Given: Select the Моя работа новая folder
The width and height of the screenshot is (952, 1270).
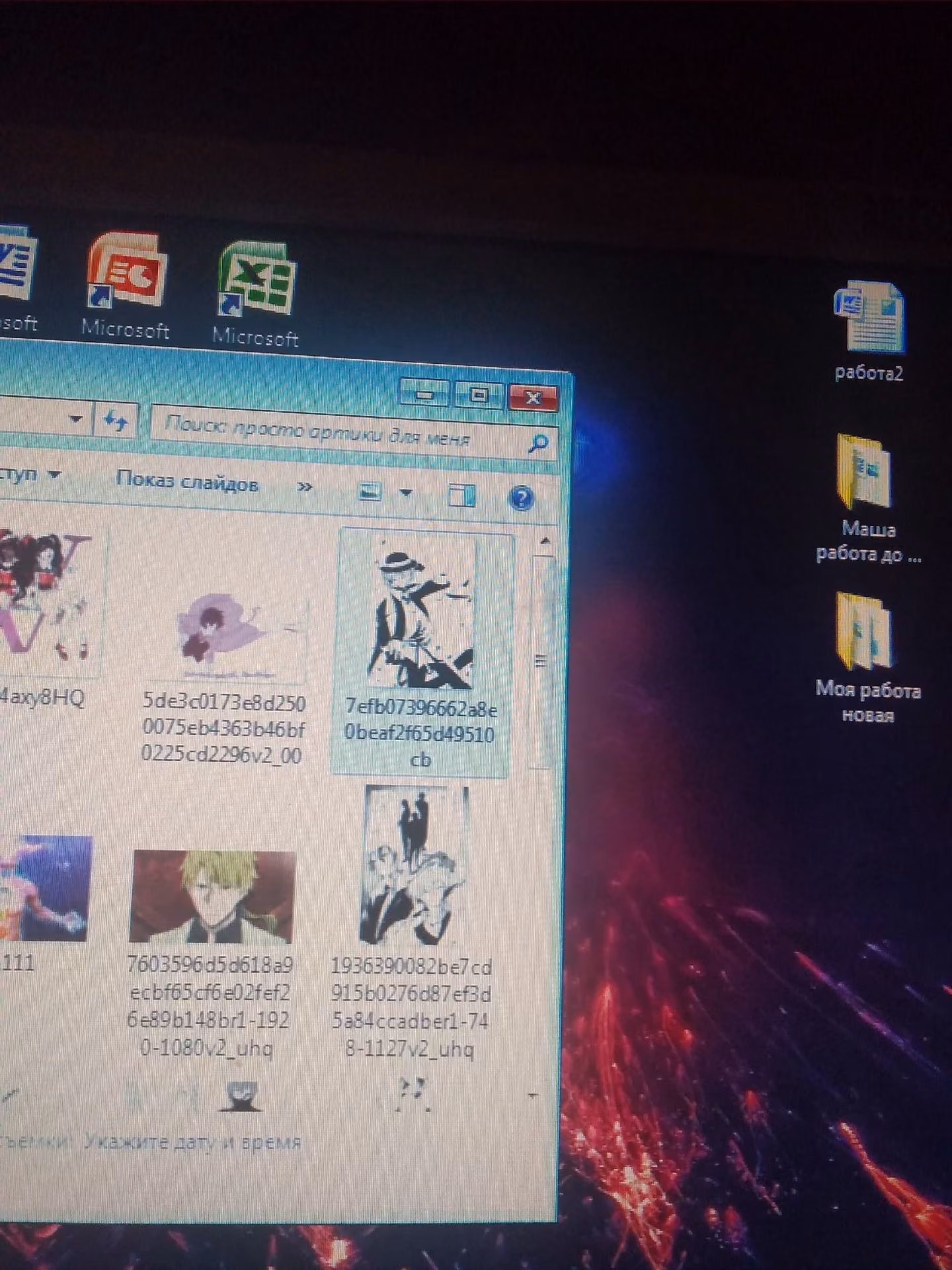Looking at the screenshot, I should [867, 659].
